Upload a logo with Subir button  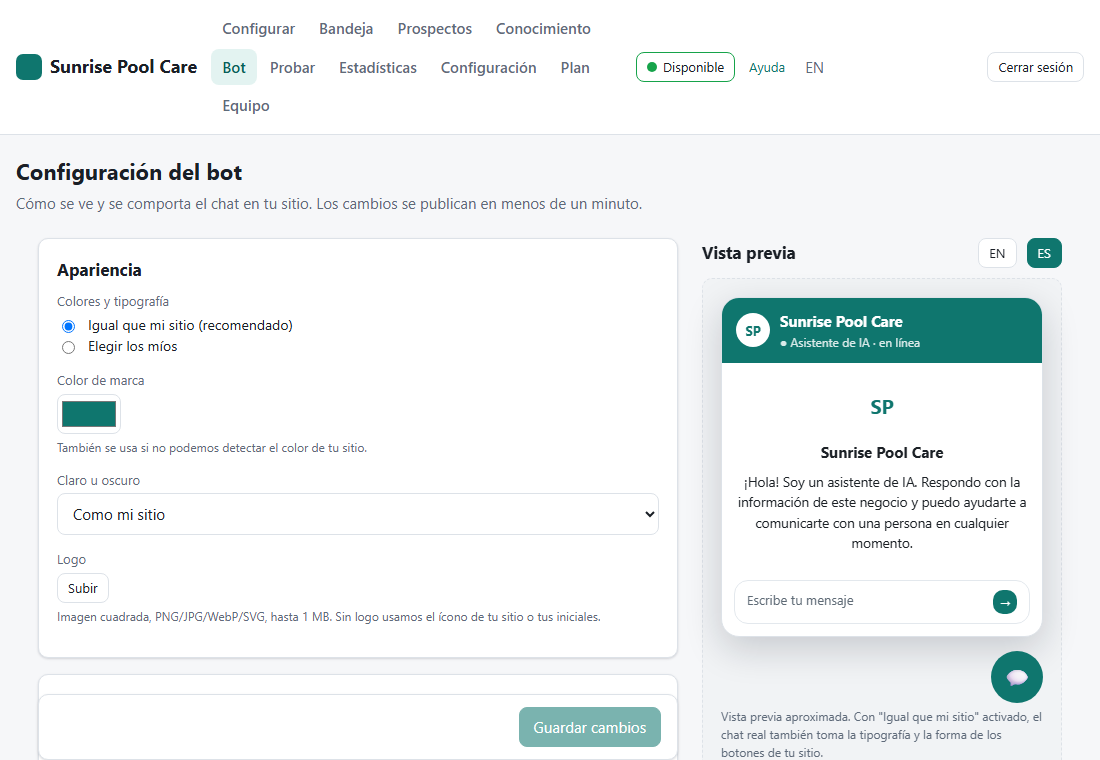pos(83,588)
